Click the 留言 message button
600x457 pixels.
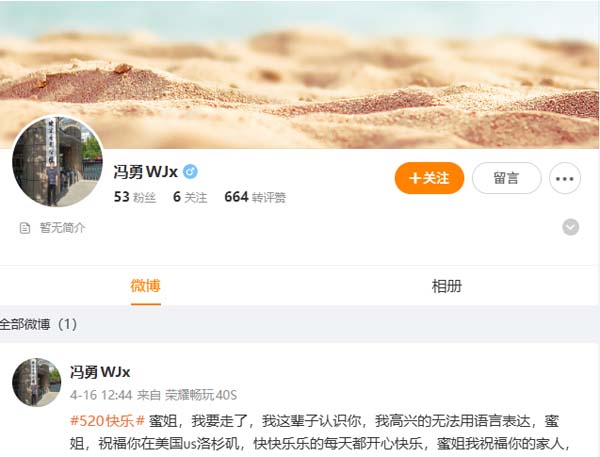pos(507,178)
